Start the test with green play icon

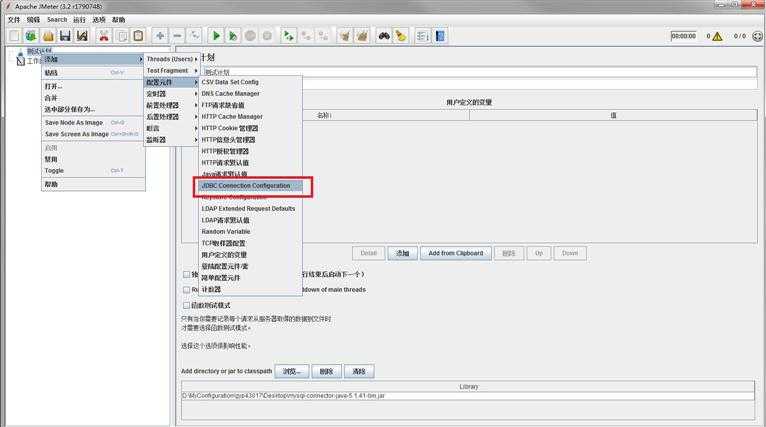pyautogui.click(x=215, y=36)
